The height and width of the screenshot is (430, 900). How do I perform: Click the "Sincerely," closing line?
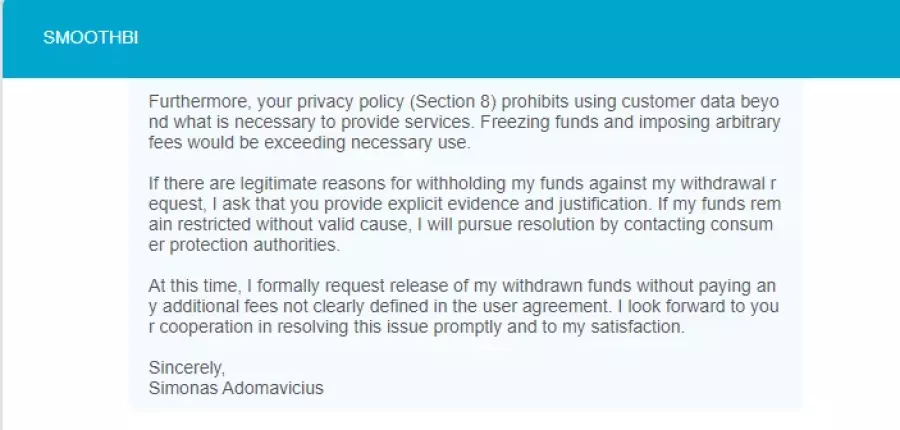(187, 367)
